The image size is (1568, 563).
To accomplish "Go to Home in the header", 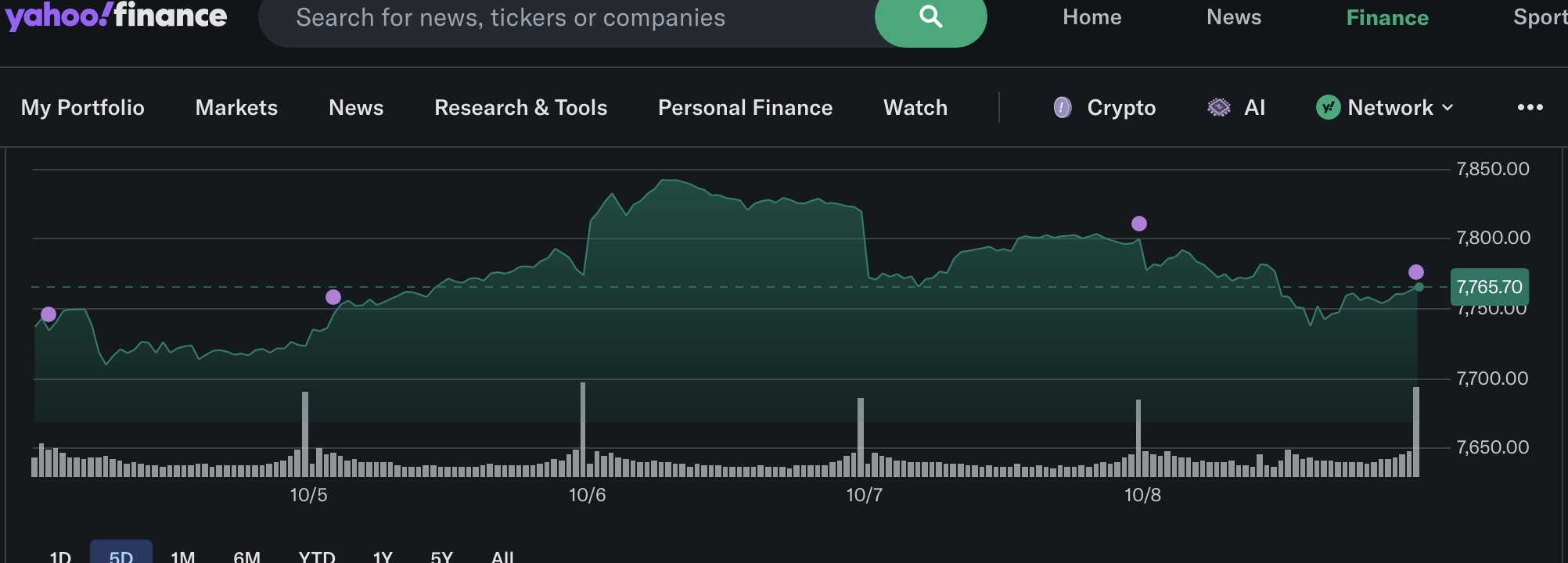I will [x=1091, y=17].
